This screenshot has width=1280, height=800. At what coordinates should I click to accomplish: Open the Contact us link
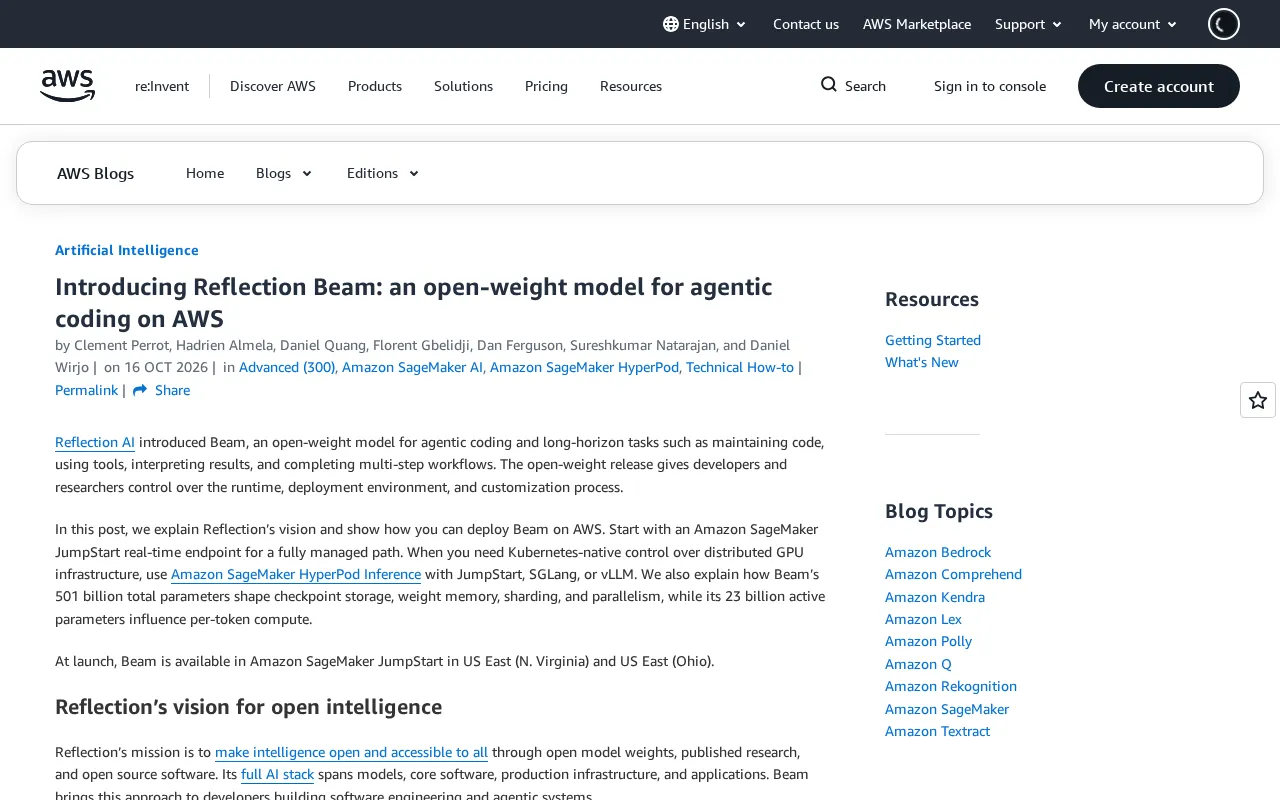coord(806,24)
